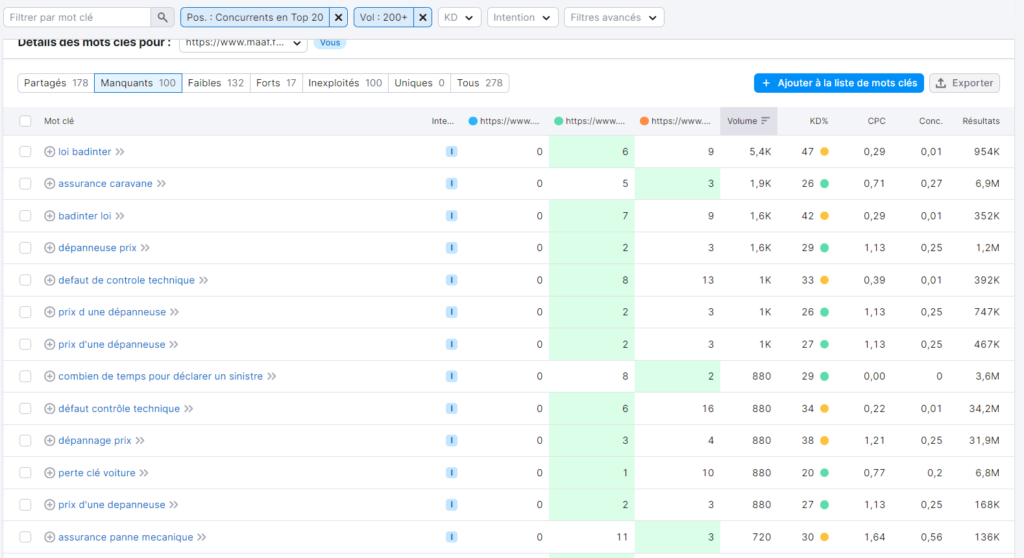Check the box for loi badinter row
This screenshot has height=558, width=1024.
pyautogui.click(x=25, y=152)
